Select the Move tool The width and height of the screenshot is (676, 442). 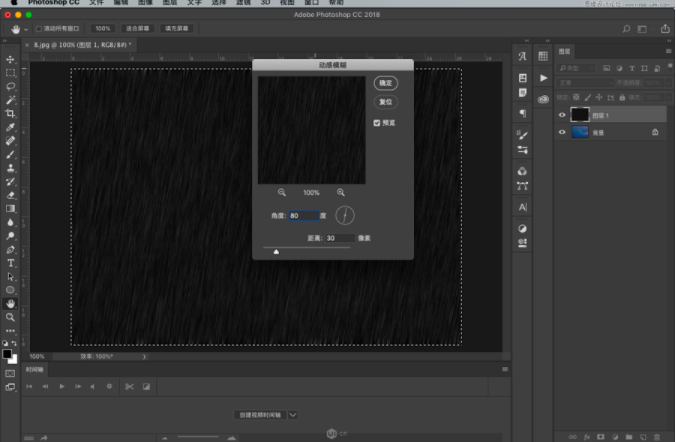10,59
